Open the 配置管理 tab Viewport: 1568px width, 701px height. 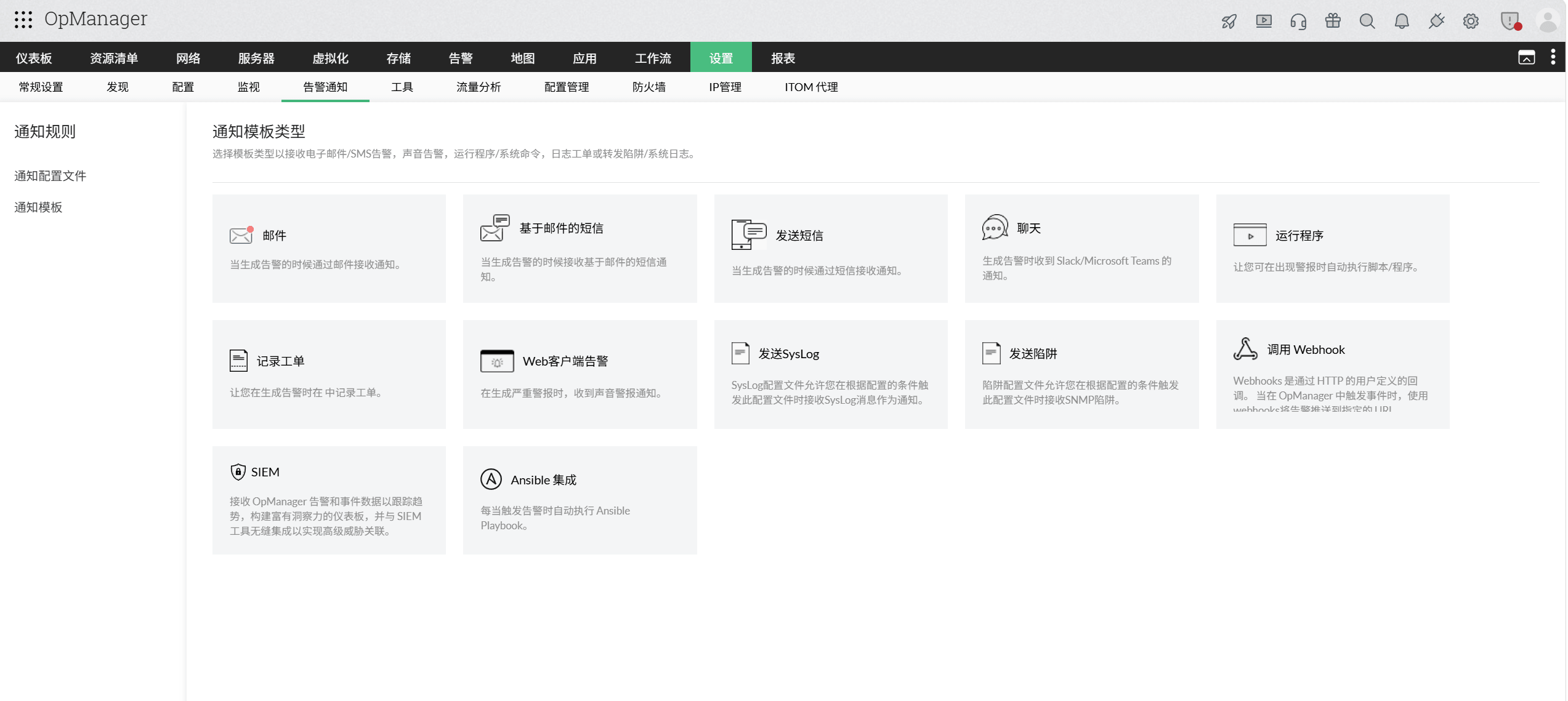(566, 87)
